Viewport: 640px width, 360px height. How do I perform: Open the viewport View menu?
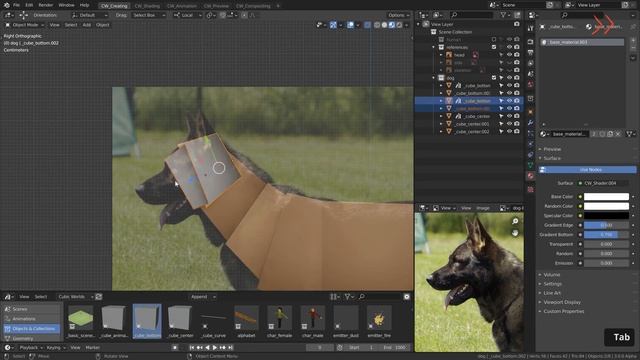(x=54, y=25)
